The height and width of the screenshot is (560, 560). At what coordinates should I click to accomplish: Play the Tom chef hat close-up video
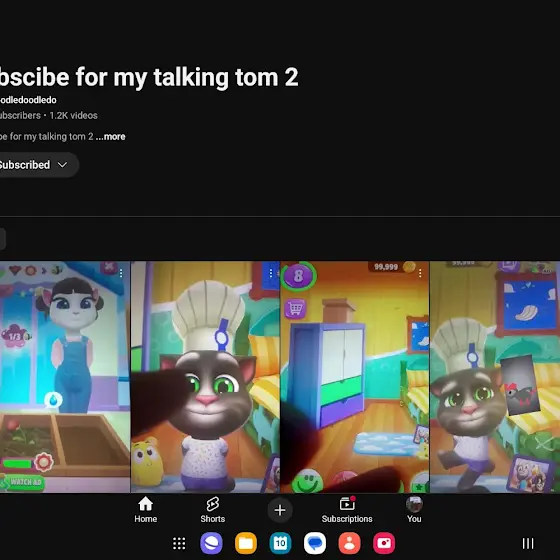coord(205,377)
